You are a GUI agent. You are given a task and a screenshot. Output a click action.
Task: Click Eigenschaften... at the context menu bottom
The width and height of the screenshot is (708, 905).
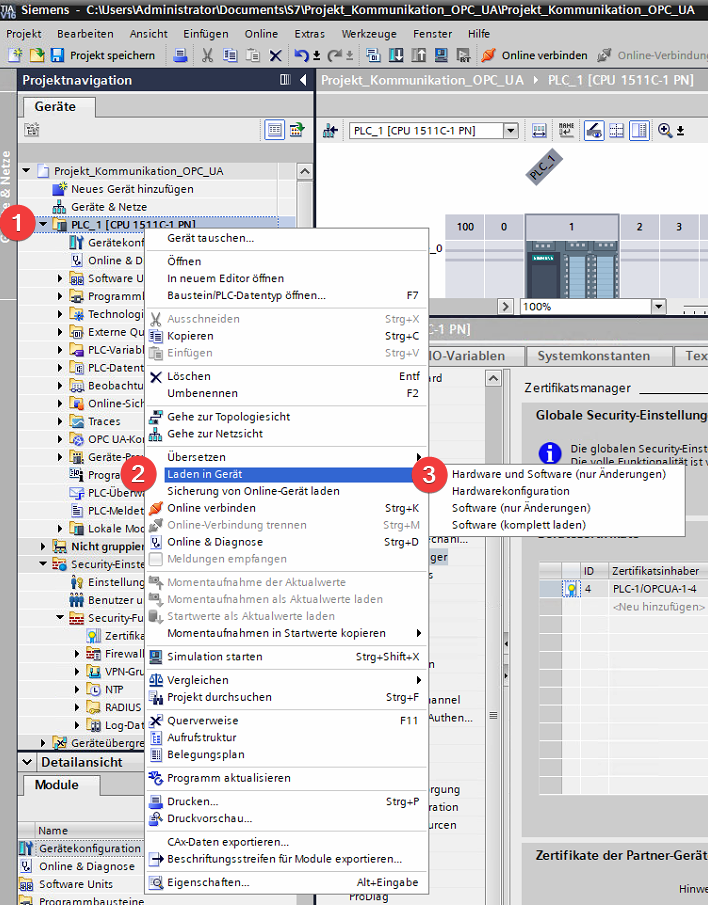[286, 882]
